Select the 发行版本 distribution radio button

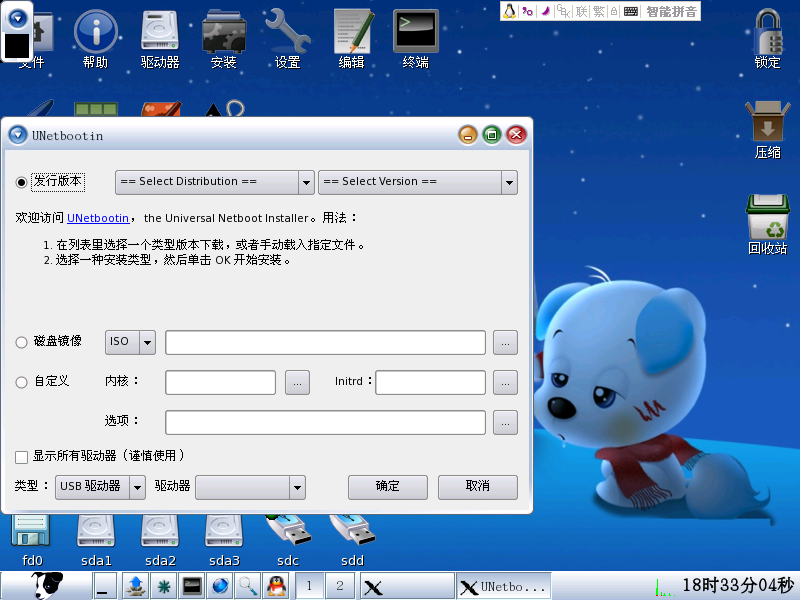21,182
